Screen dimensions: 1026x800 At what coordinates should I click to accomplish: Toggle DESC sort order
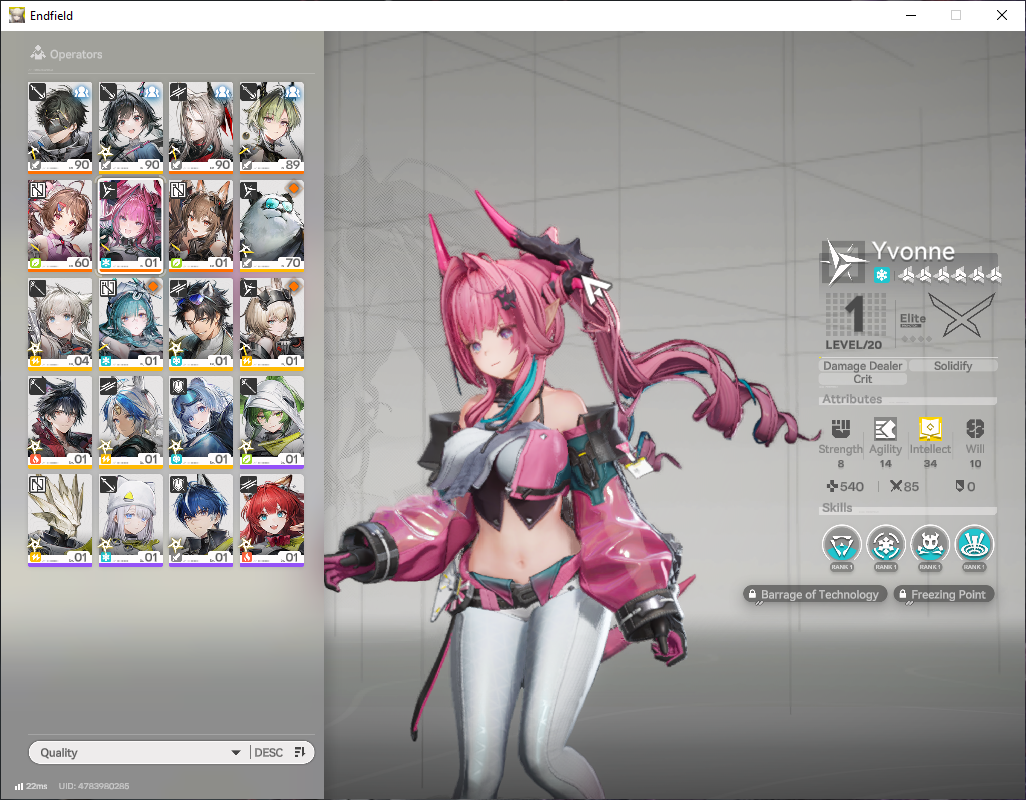click(x=268, y=752)
